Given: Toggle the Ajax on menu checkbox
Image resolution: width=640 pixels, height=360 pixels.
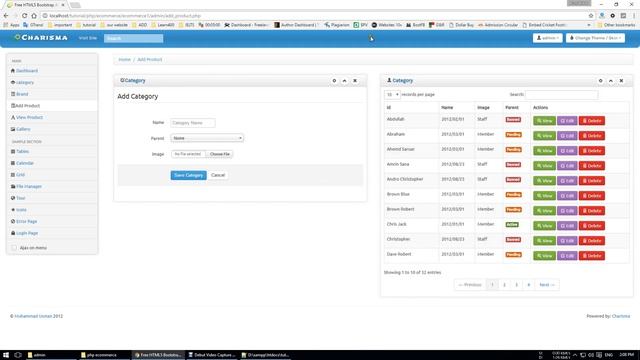Looking at the screenshot, I should pyautogui.click(x=14, y=248).
